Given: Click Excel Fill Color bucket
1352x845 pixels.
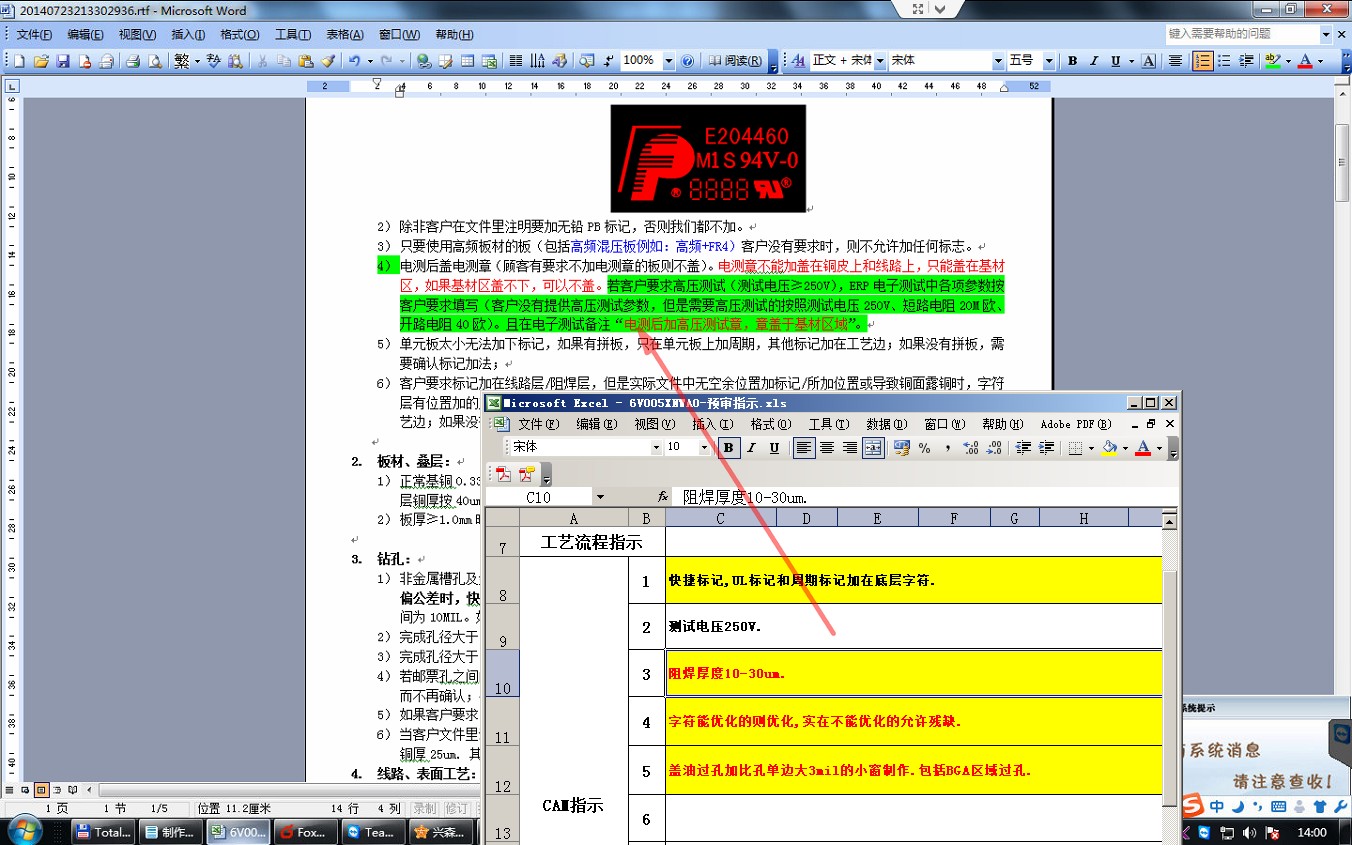Looking at the screenshot, I should point(1109,448).
